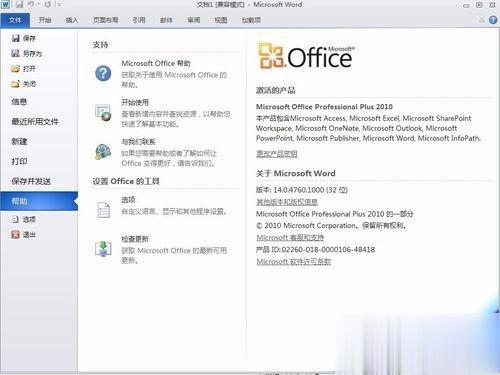Click the blue question mark Office Help icon
Viewport: 500px width, 375px height.
[103, 73]
